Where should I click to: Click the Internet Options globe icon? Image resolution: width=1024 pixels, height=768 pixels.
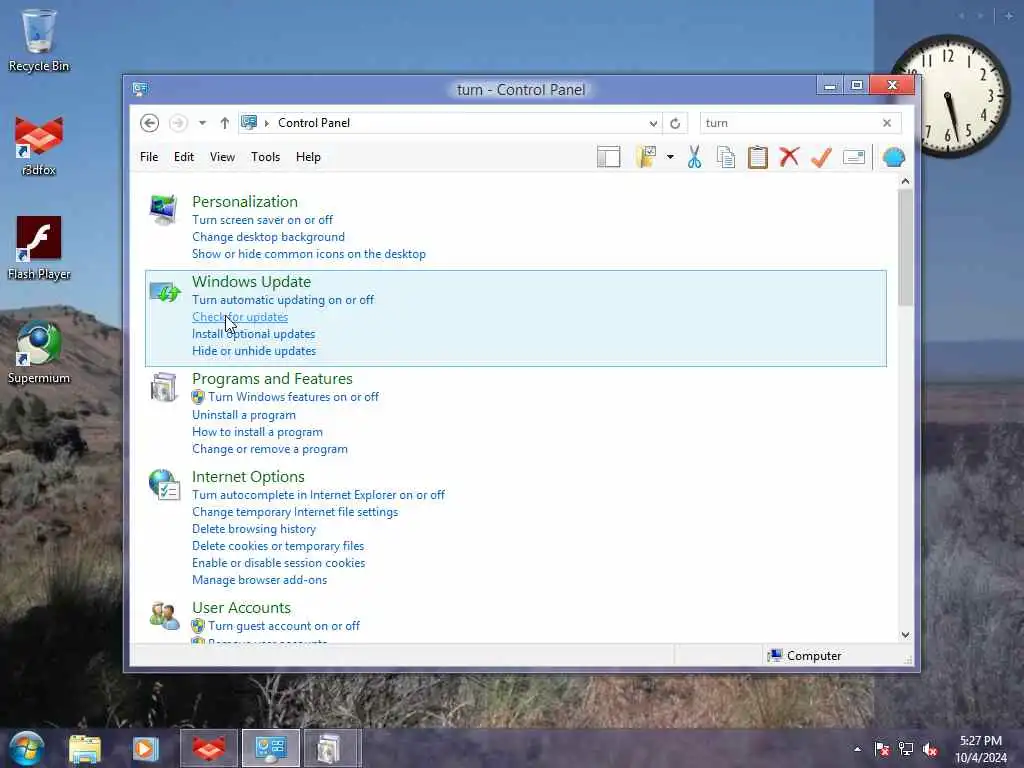[164, 485]
